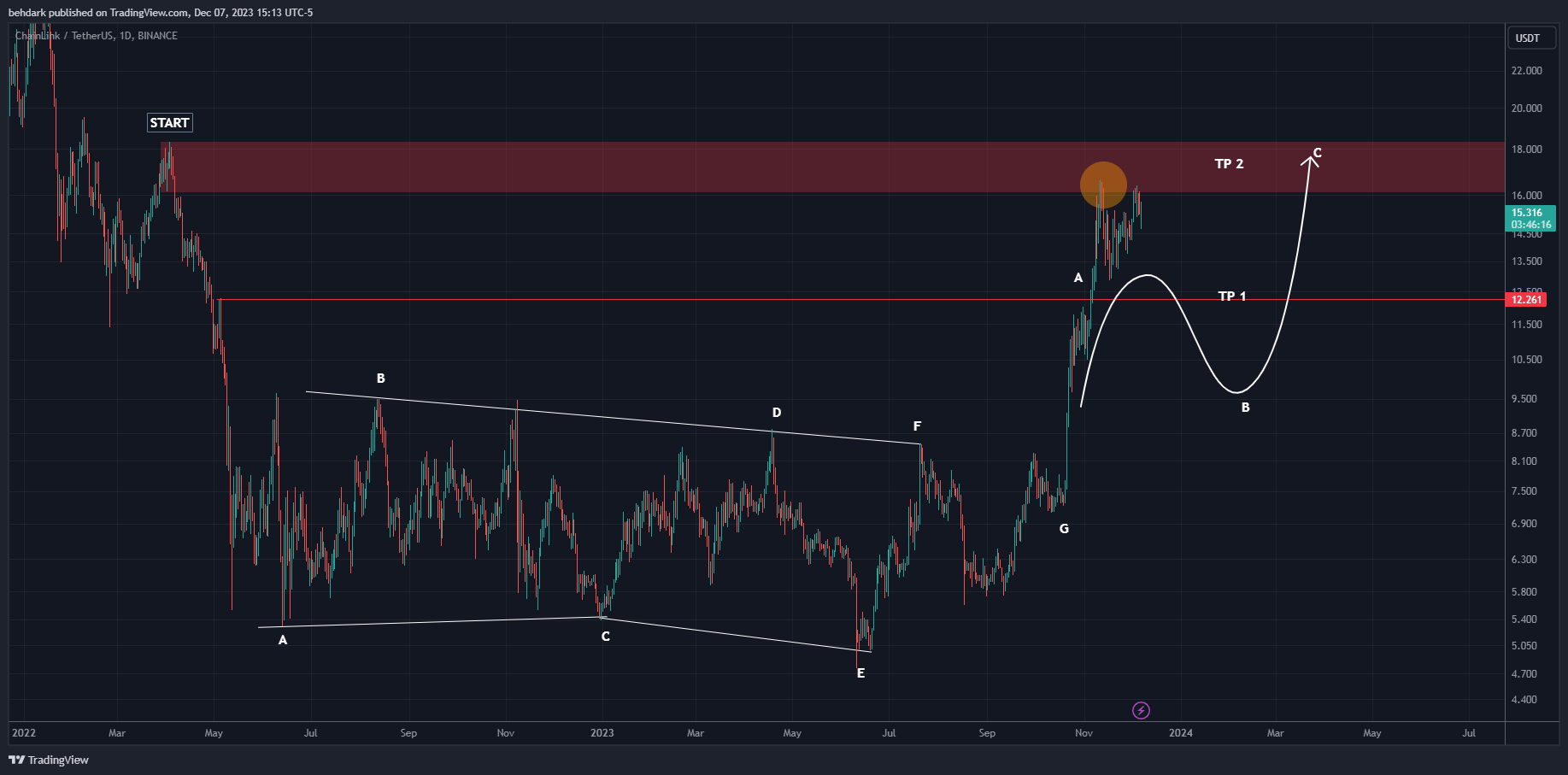The height and width of the screenshot is (775, 1568).
Task: Select the TP 1 text label
Action: (x=1231, y=296)
